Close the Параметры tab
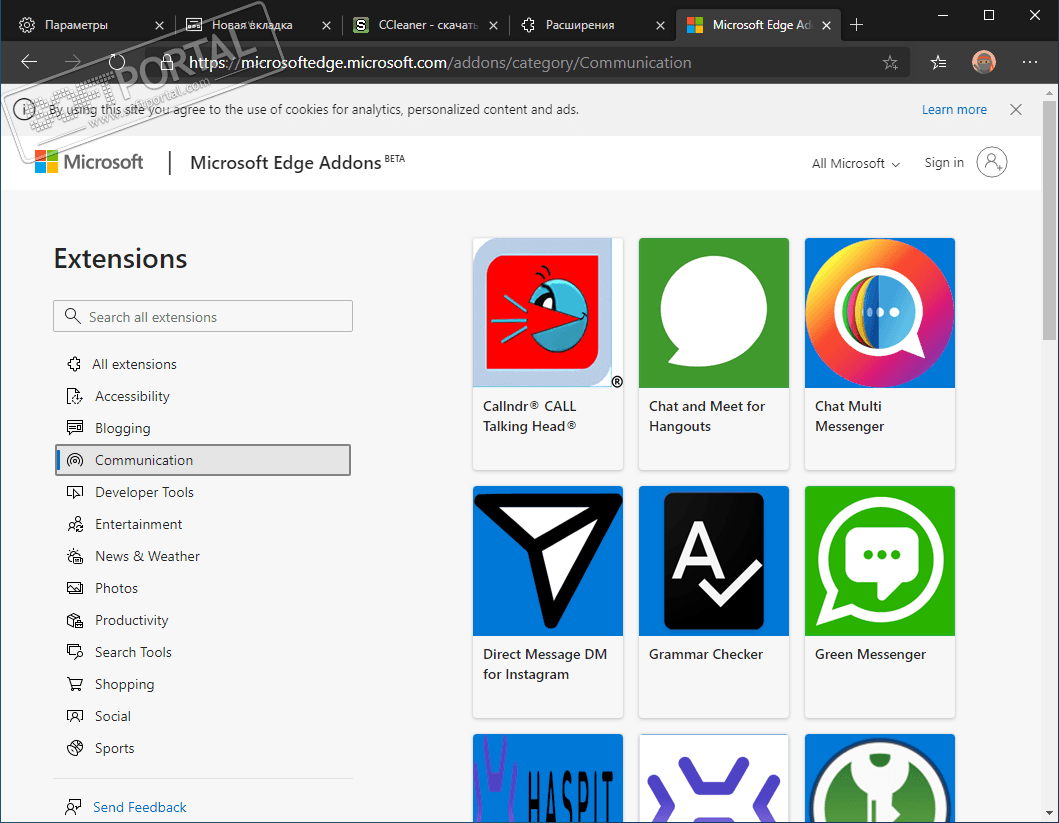Screen dimensions: 1059x823 click(159, 26)
